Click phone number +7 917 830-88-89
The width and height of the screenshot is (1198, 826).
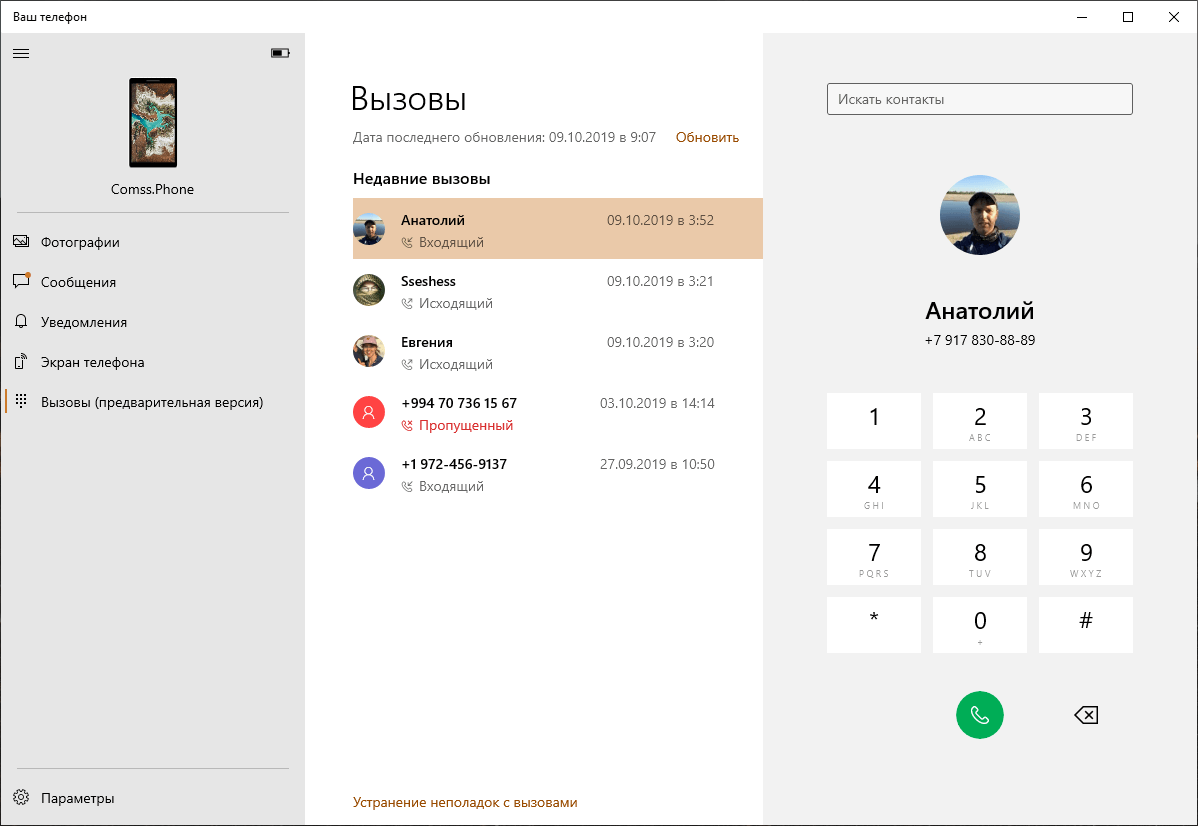tap(979, 340)
